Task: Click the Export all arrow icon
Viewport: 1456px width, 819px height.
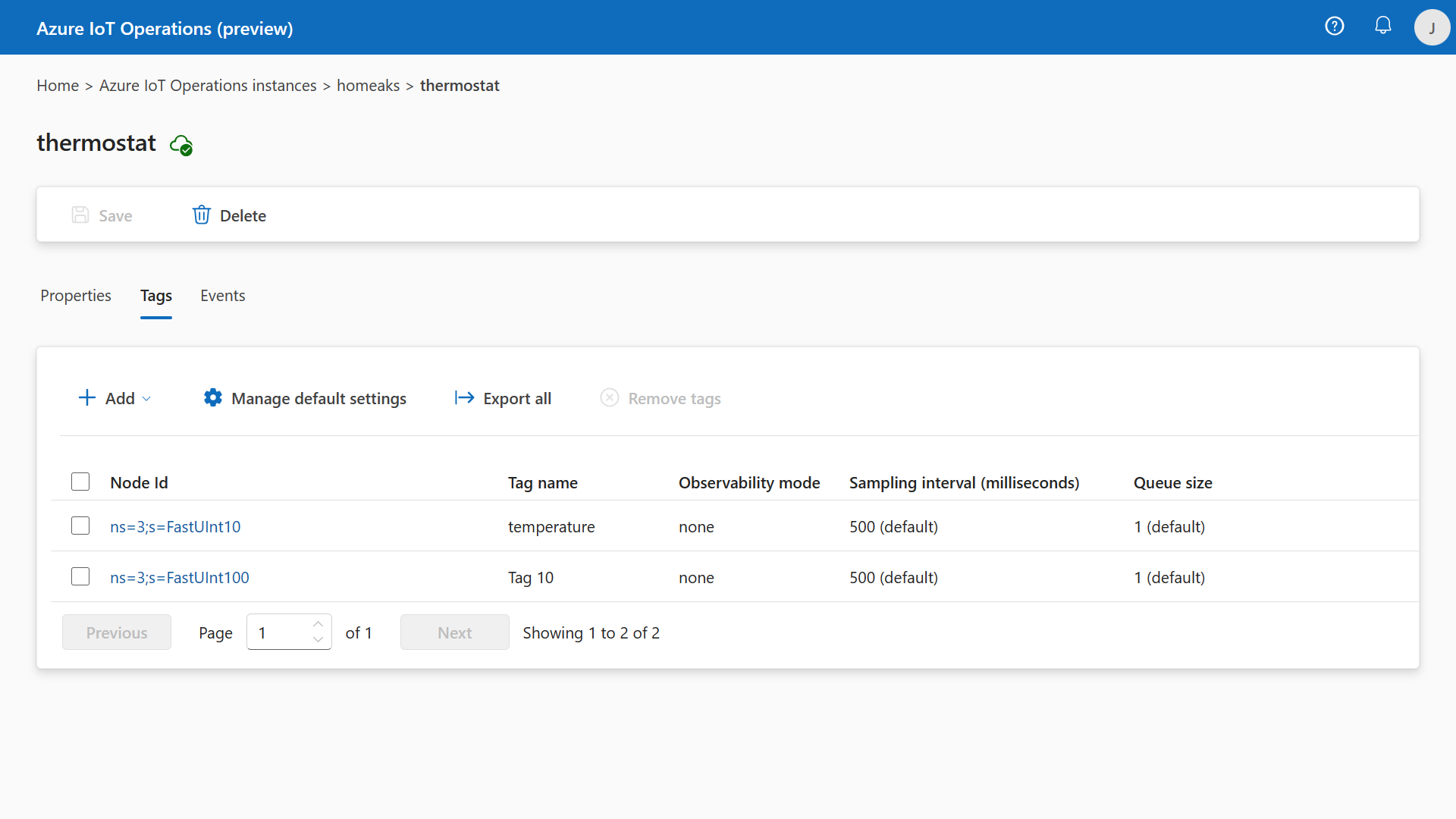Action: tap(464, 398)
